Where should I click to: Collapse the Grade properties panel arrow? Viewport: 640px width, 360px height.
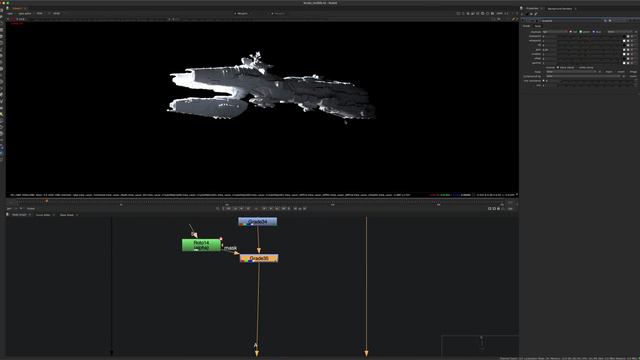point(522,20)
